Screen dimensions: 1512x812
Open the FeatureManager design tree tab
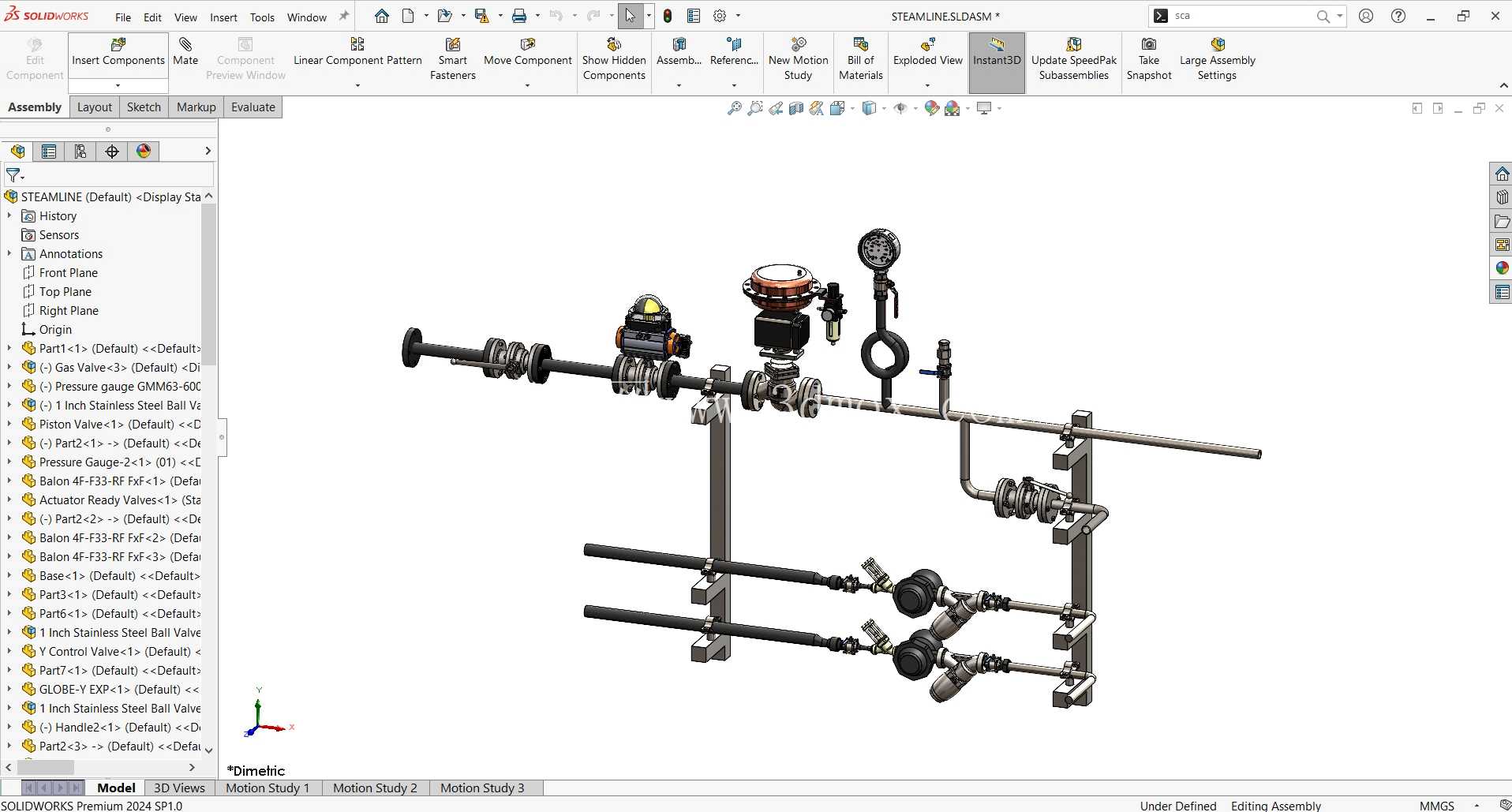coord(17,152)
